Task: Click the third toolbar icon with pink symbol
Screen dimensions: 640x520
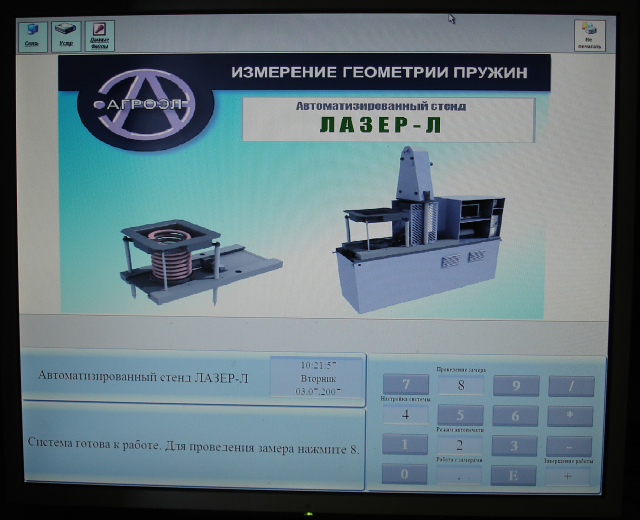Action: tap(99, 35)
